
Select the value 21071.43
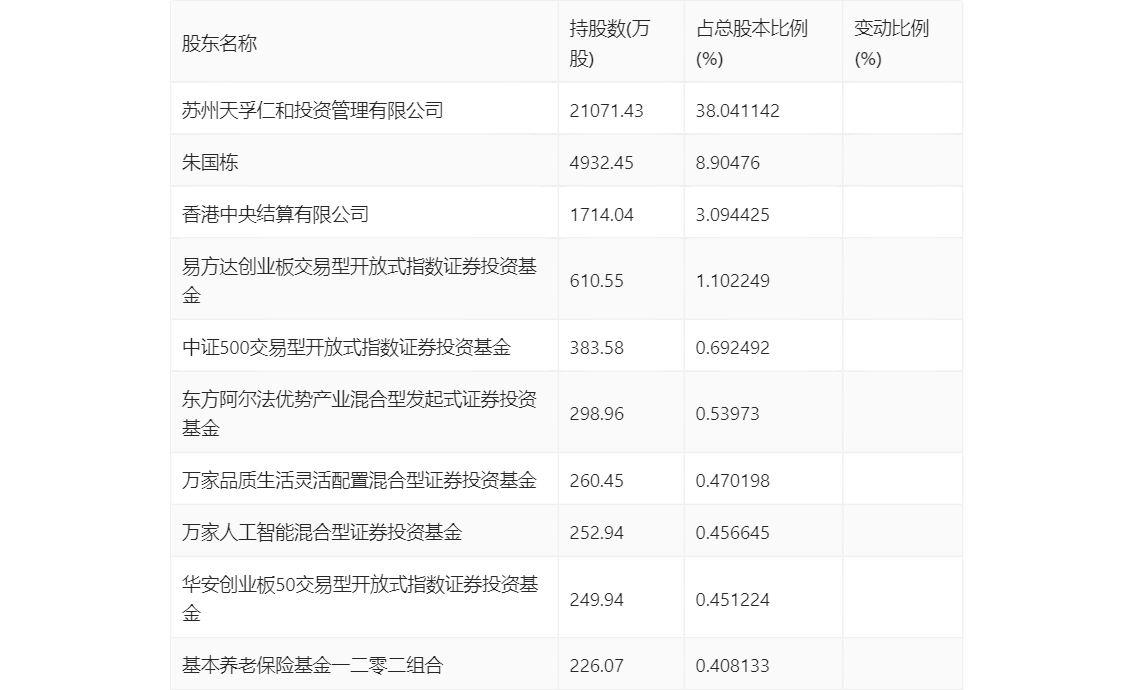[x=606, y=111]
